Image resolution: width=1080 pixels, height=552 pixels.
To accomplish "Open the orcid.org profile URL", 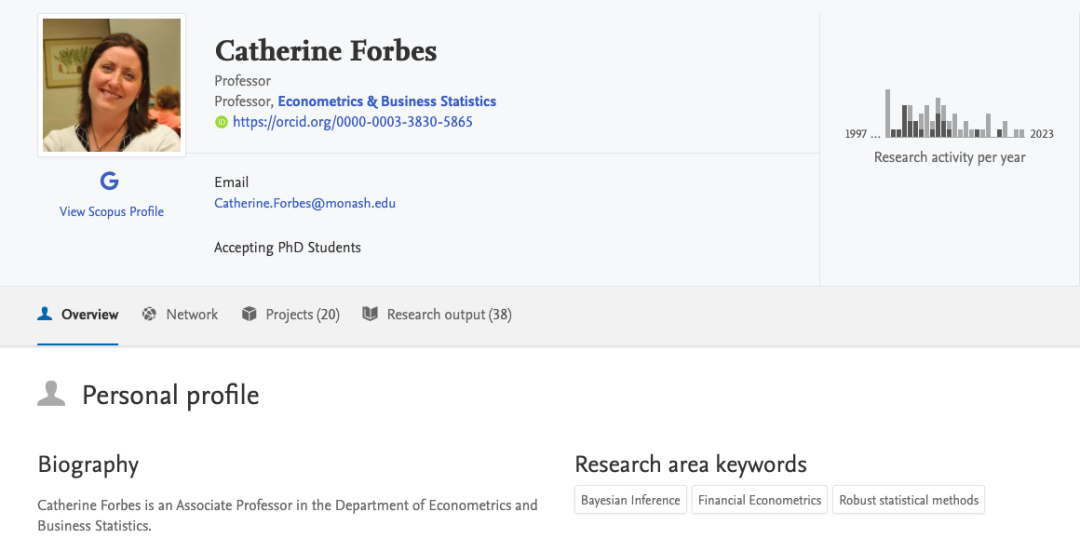I will [352, 122].
